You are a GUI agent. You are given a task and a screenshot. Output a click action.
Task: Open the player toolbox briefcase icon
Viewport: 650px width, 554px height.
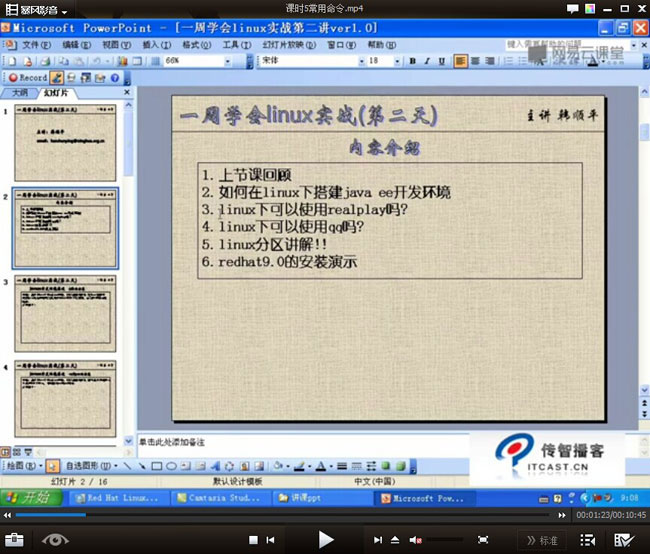click(x=14, y=539)
